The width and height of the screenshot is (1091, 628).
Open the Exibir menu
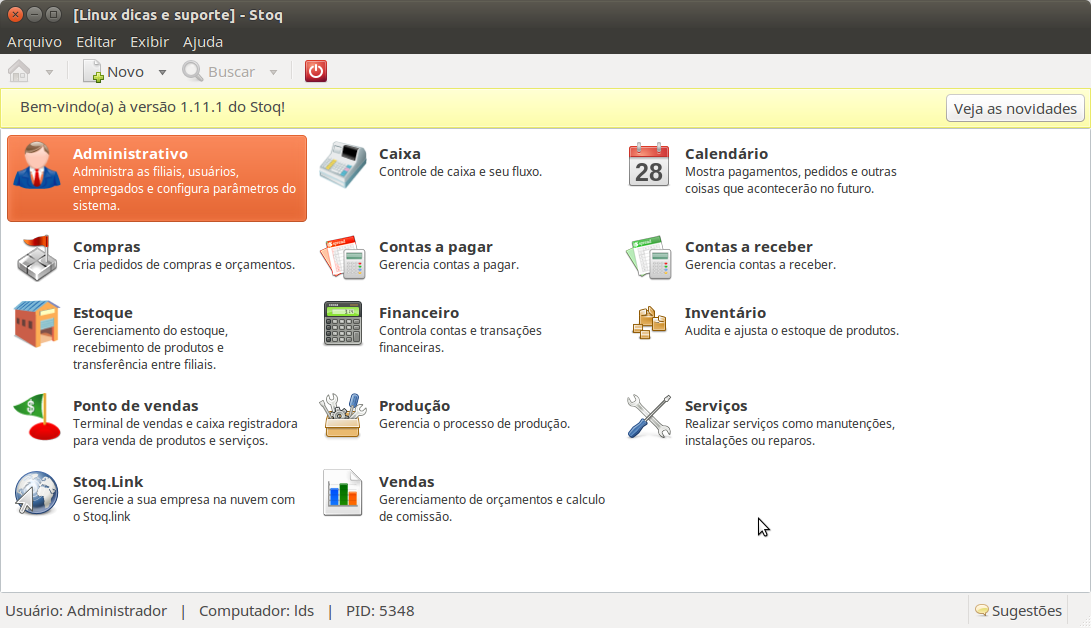tap(150, 42)
